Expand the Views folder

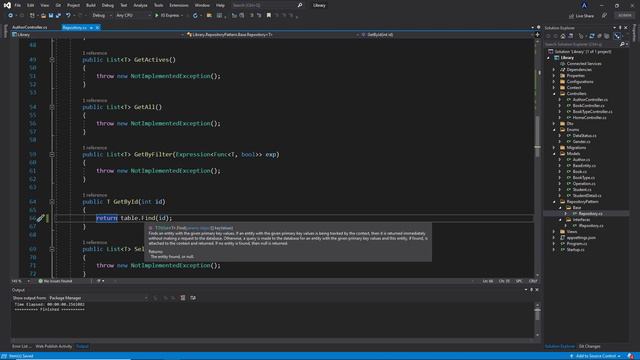[554, 231]
